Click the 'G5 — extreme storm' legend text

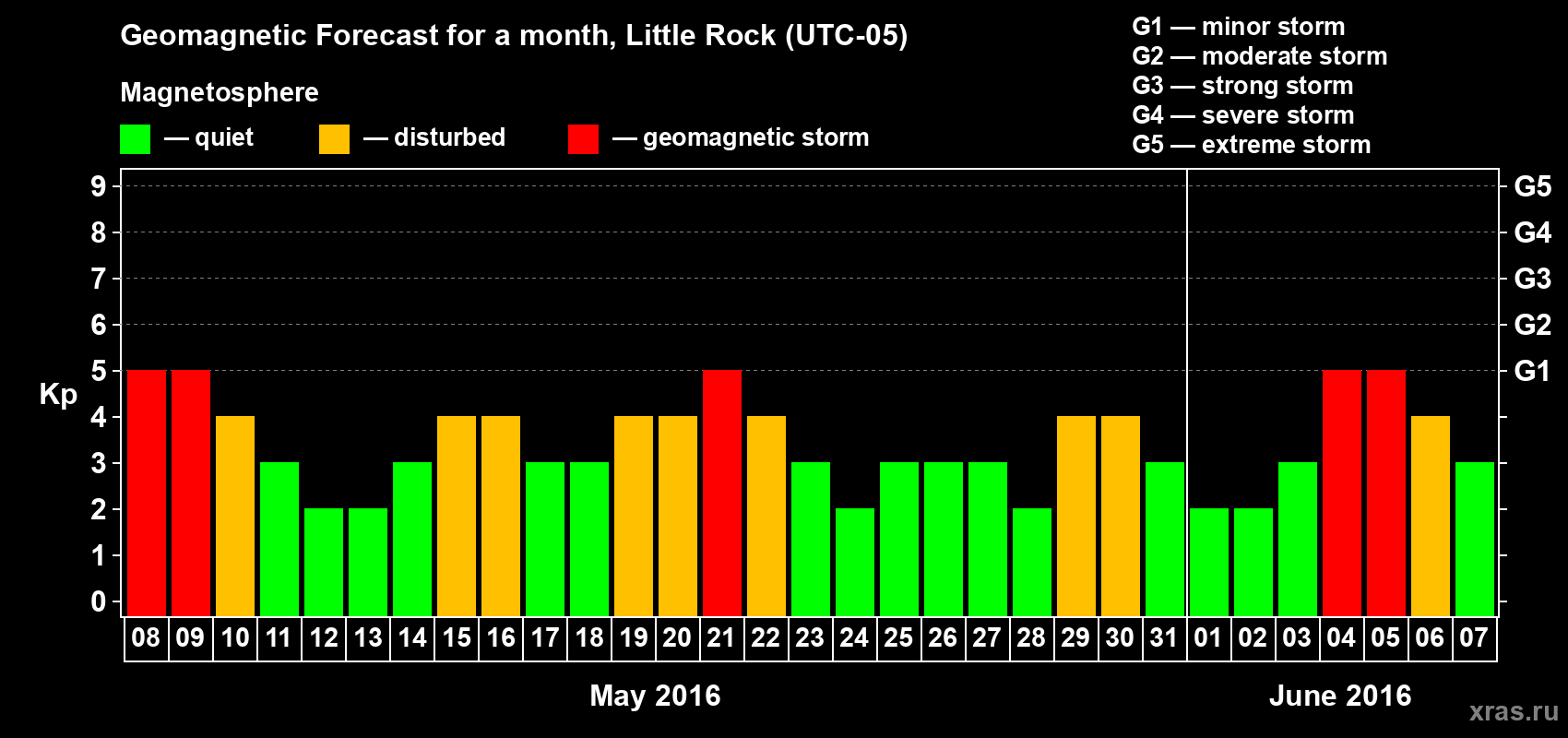point(1252,145)
